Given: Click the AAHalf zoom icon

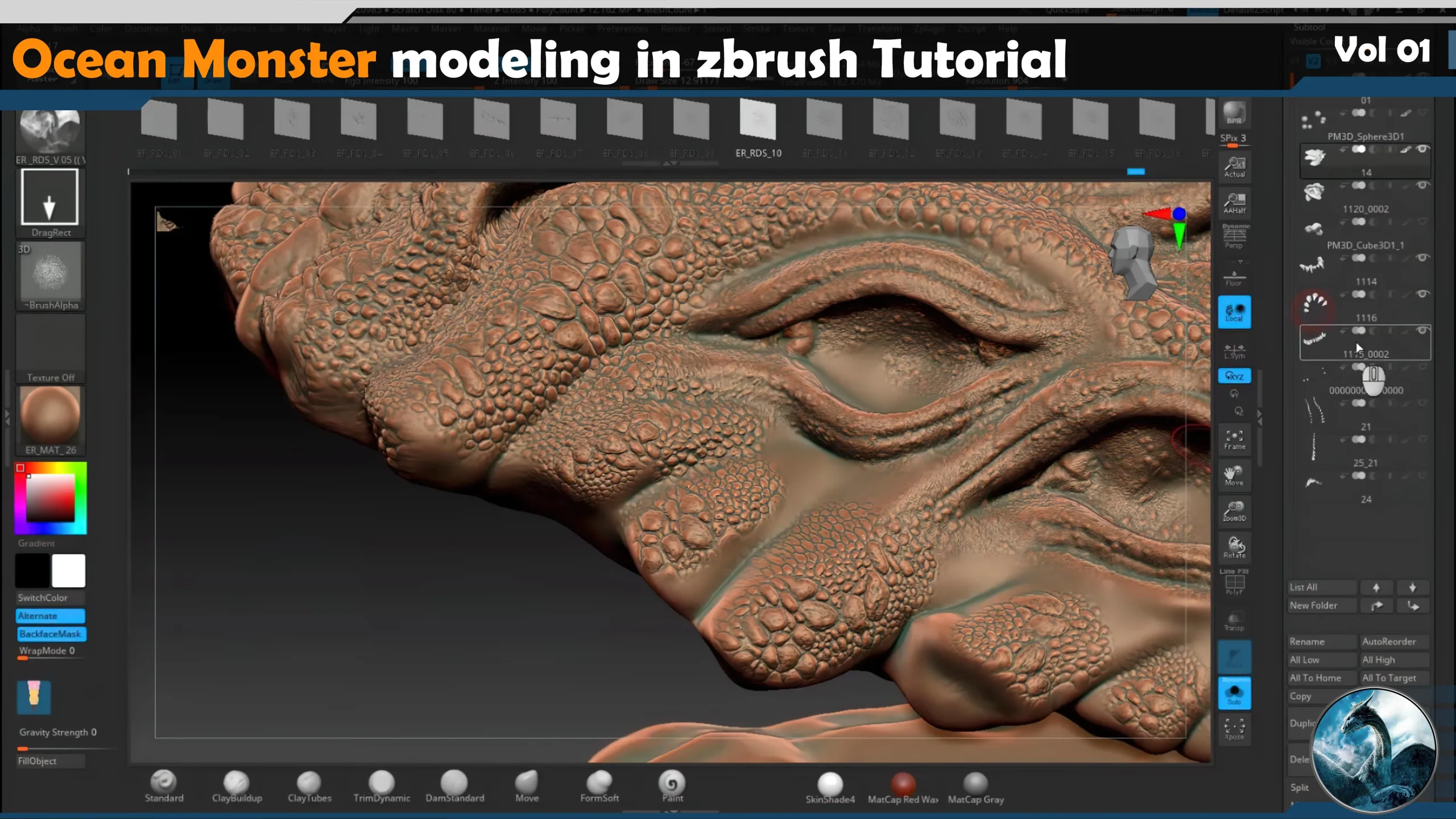Looking at the screenshot, I should click(x=1234, y=202).
